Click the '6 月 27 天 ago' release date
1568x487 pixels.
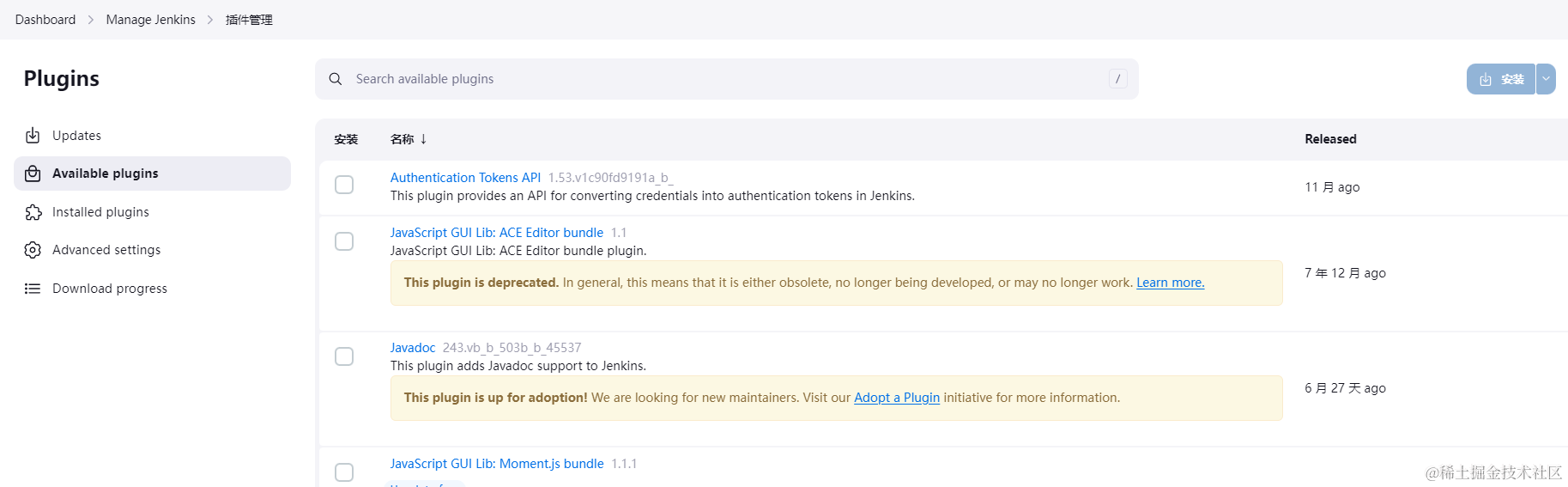click(x=1345, y=388)
